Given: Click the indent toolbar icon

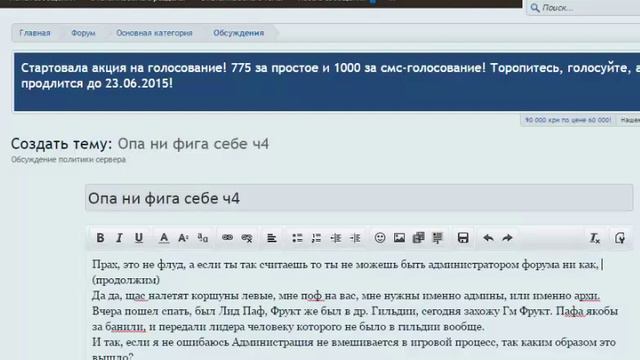Looking at the screenshot, I should (x=355, y=238).
